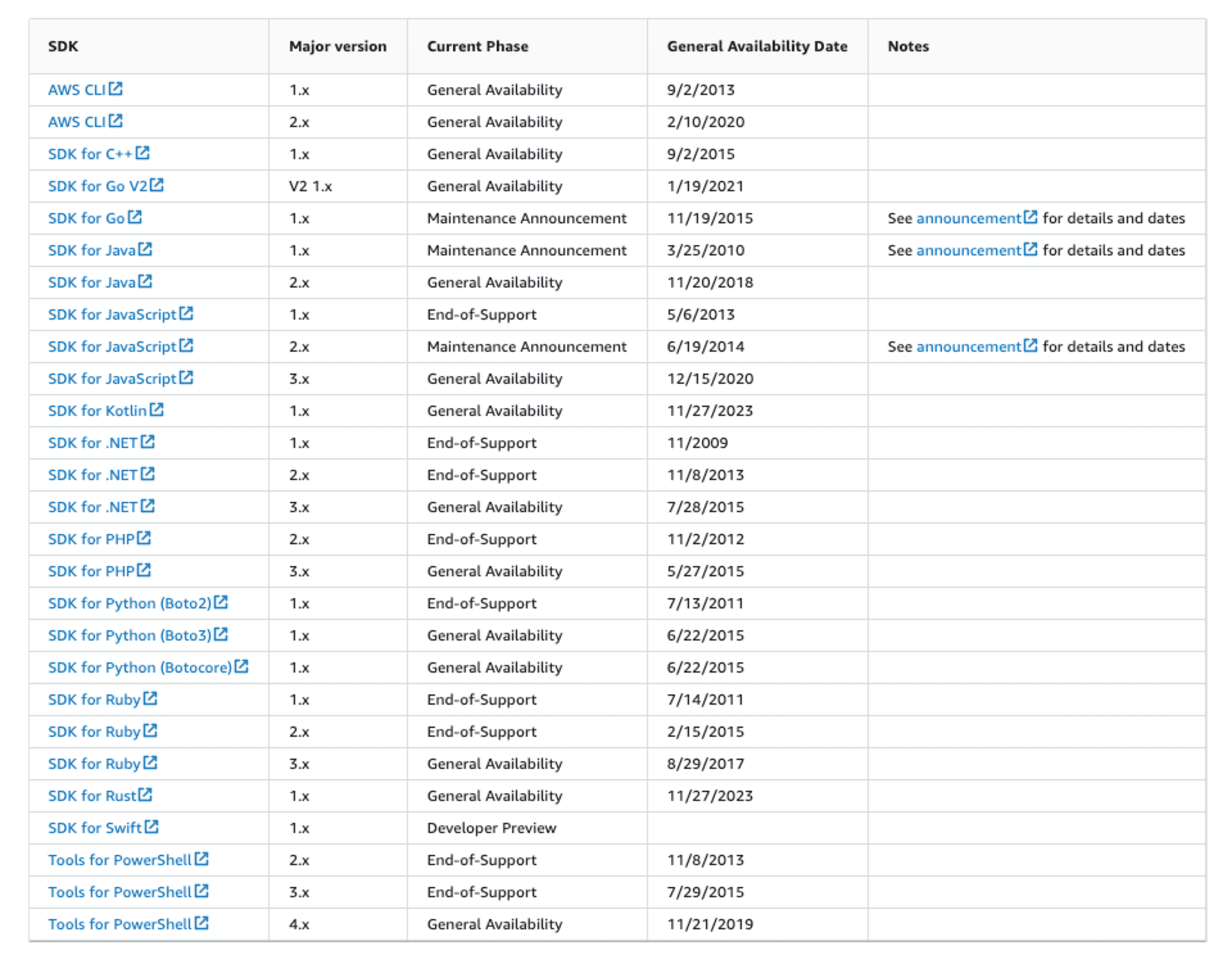Select the date 6/19/2014
1232x955 pixels.
(x=706, y=346)
